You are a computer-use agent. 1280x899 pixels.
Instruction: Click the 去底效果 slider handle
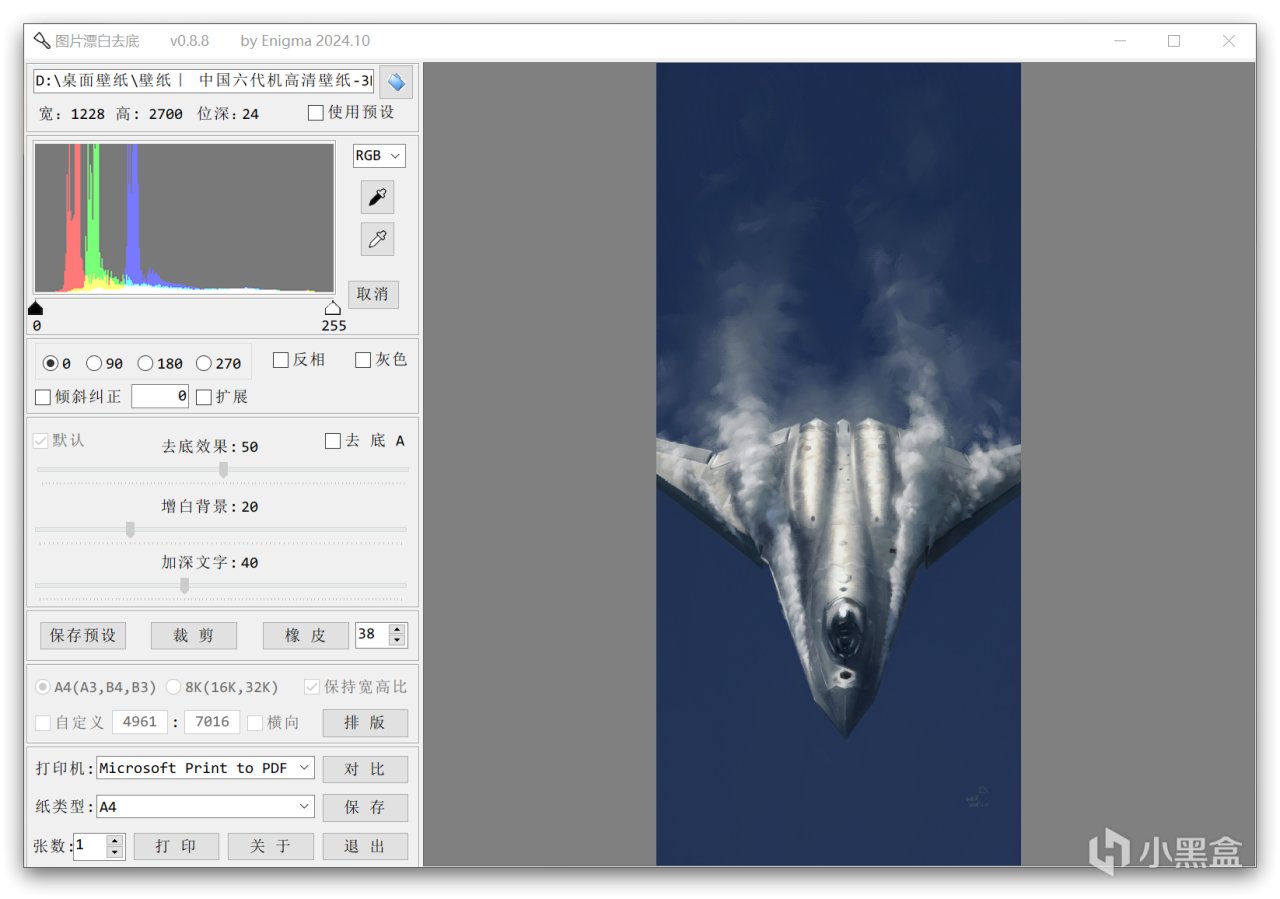[x=223, y=469]
